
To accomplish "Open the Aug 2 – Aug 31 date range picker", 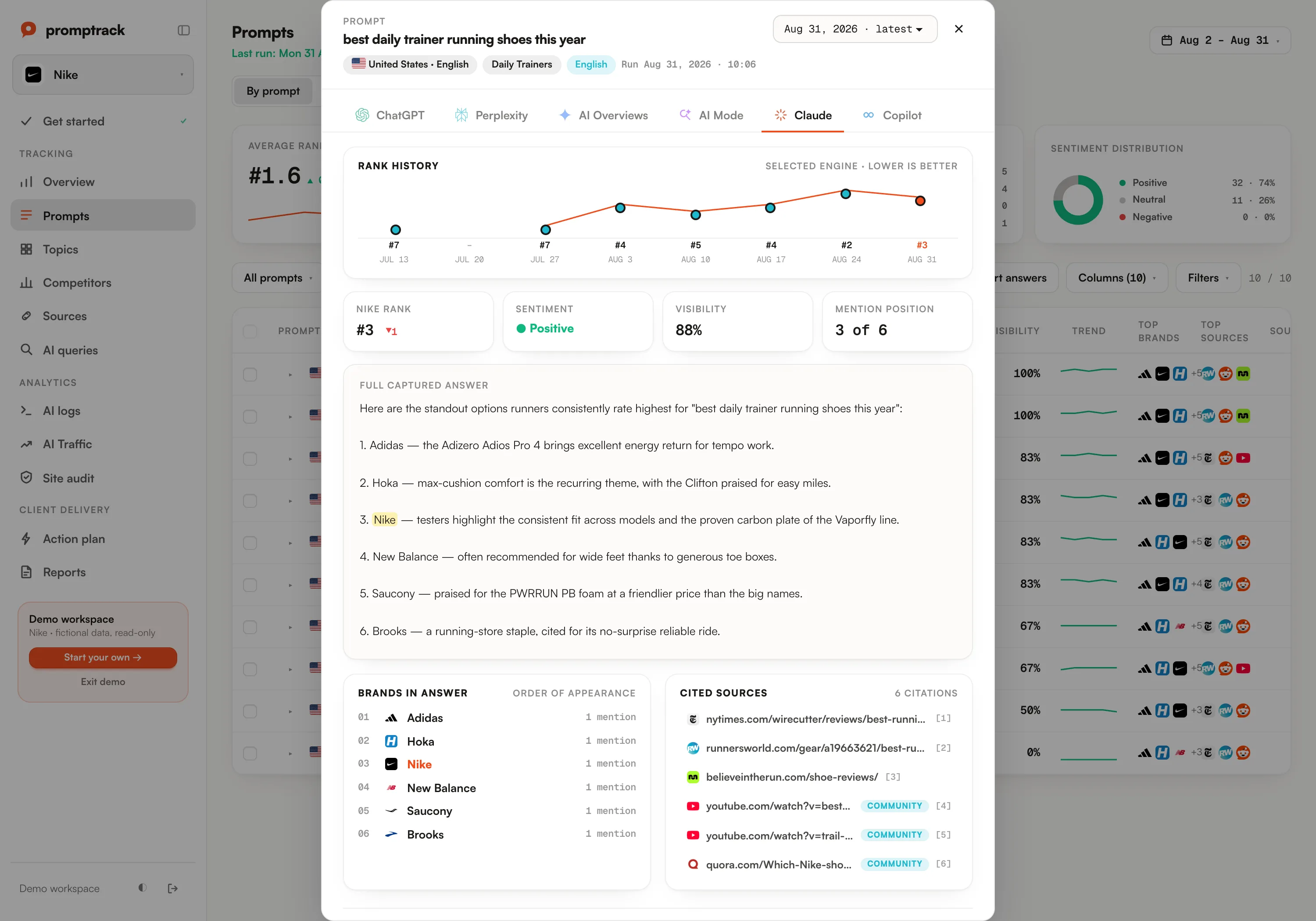I will (x=1219, y=40).
